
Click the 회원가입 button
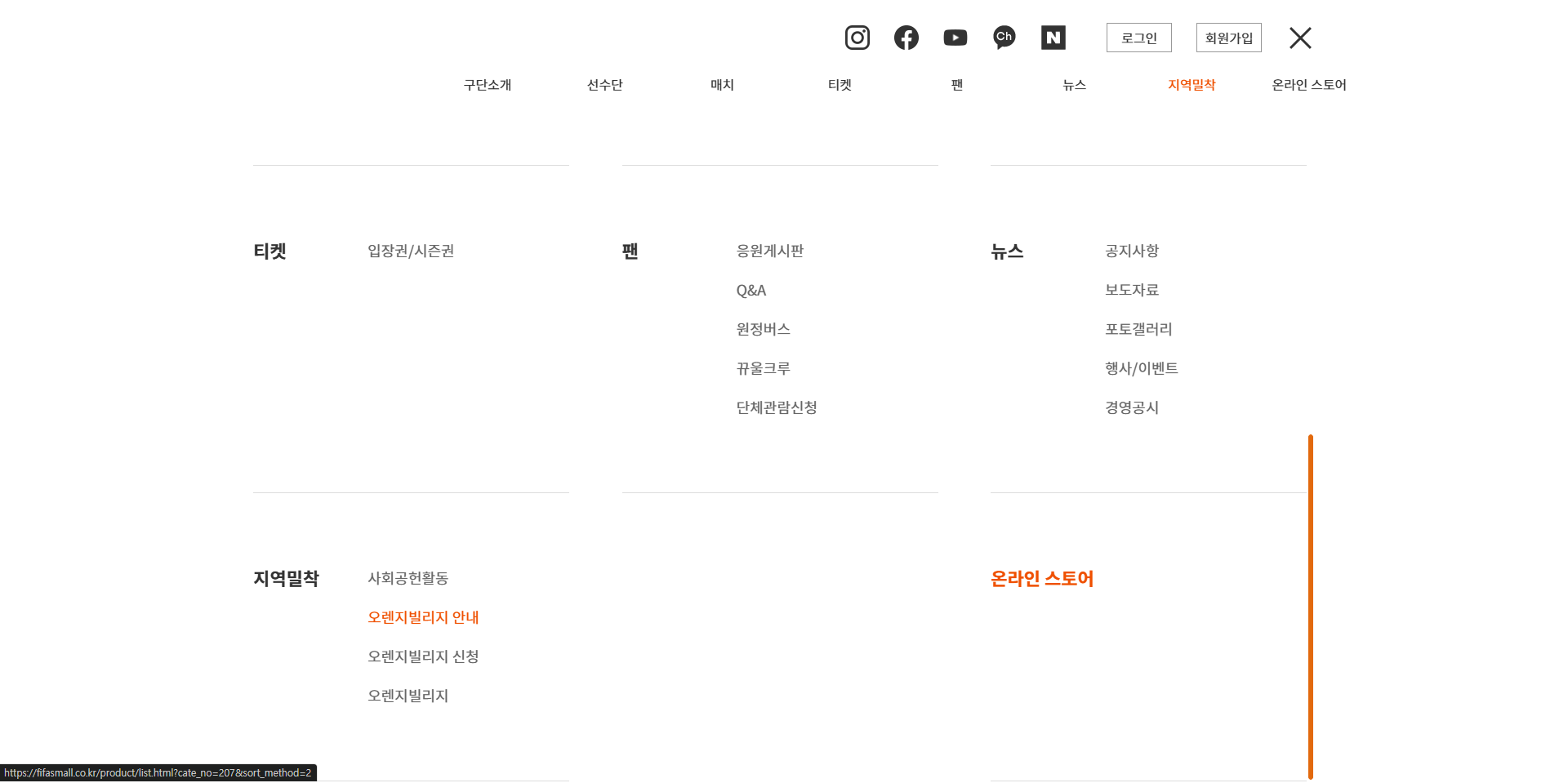pyautogui.click(x=1228, y=38)
